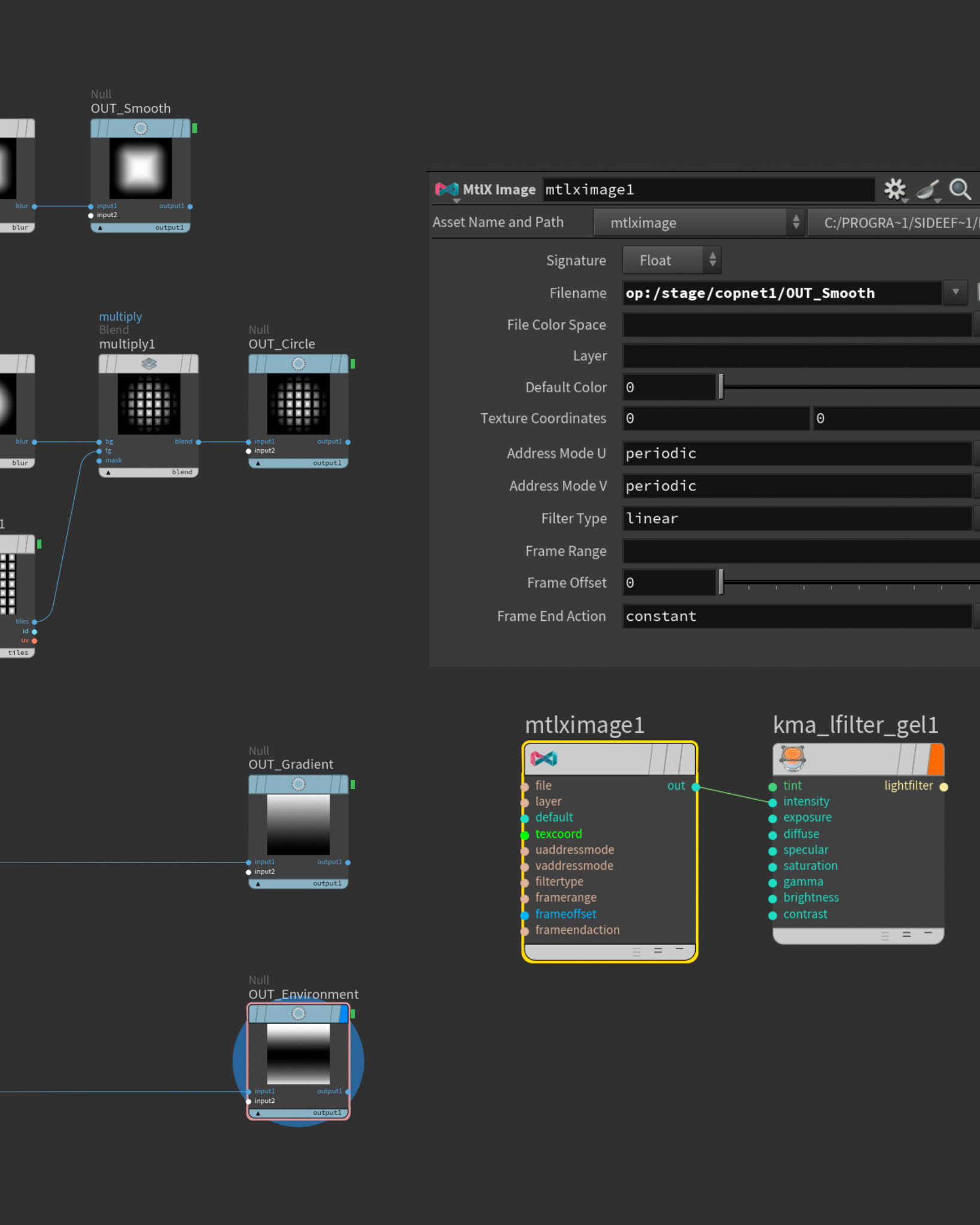
Task: Click the ring icon on OUT_Smooth node
Action: [141, 128]
